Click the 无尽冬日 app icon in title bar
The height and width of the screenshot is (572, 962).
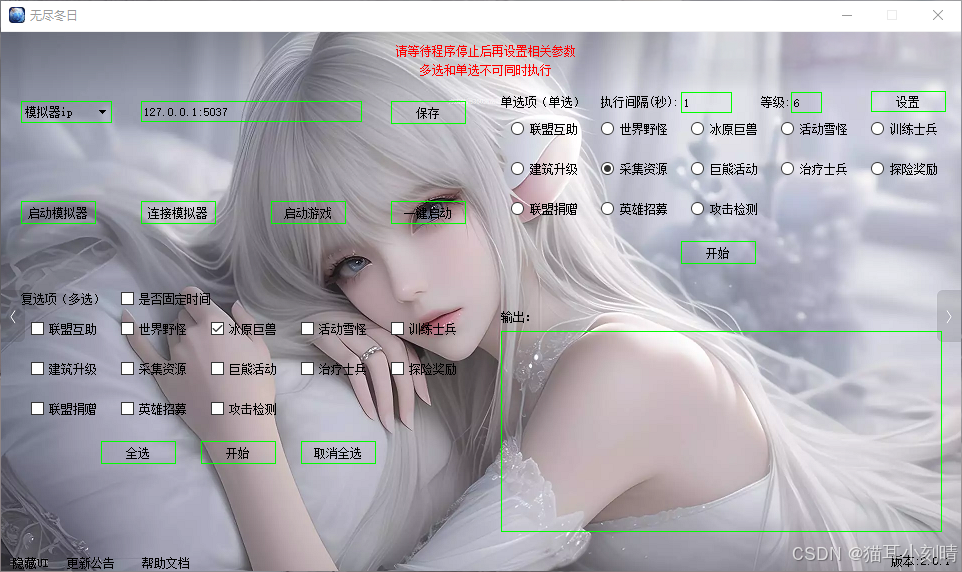click(17, 15)
